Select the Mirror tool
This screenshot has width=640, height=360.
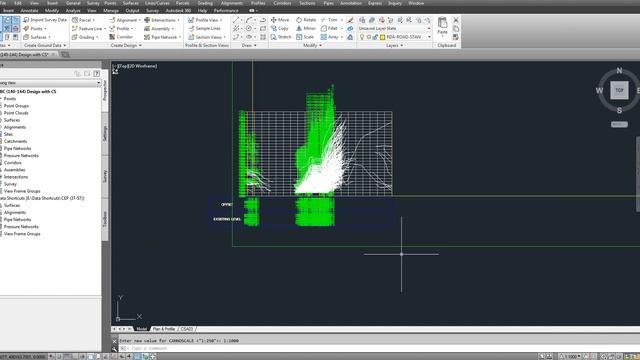click(x=306, y=29)
